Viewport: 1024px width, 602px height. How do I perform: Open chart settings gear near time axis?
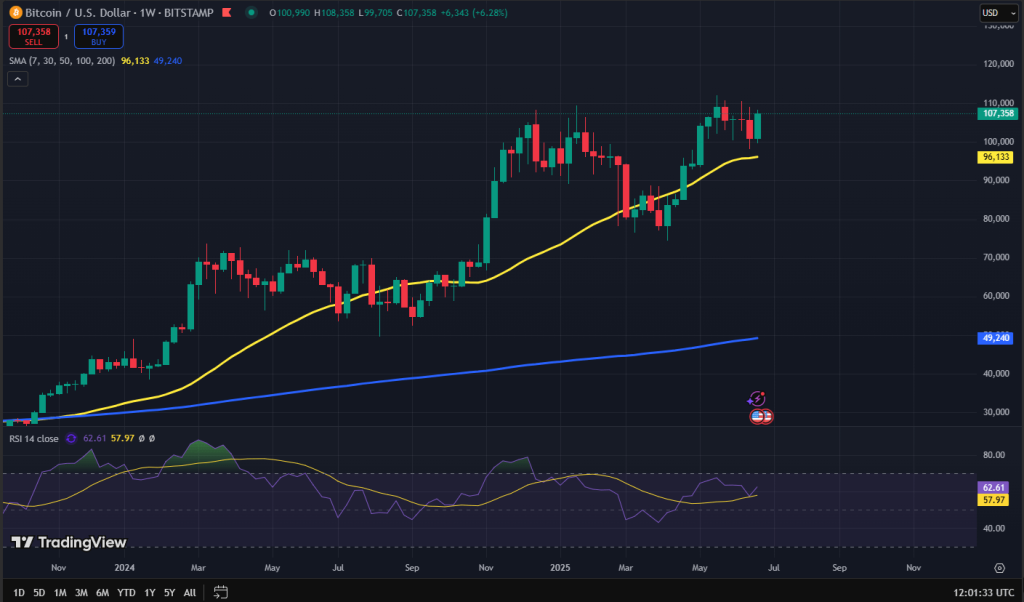[x=999, y=568]
